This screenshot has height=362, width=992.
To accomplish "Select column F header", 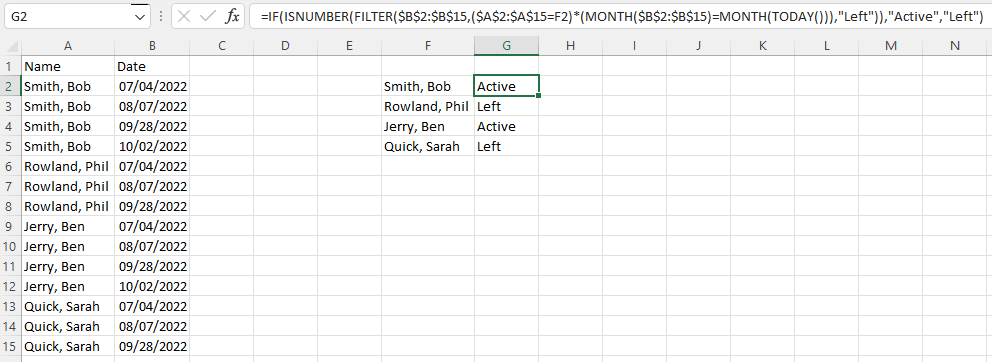I will [428, 46].
